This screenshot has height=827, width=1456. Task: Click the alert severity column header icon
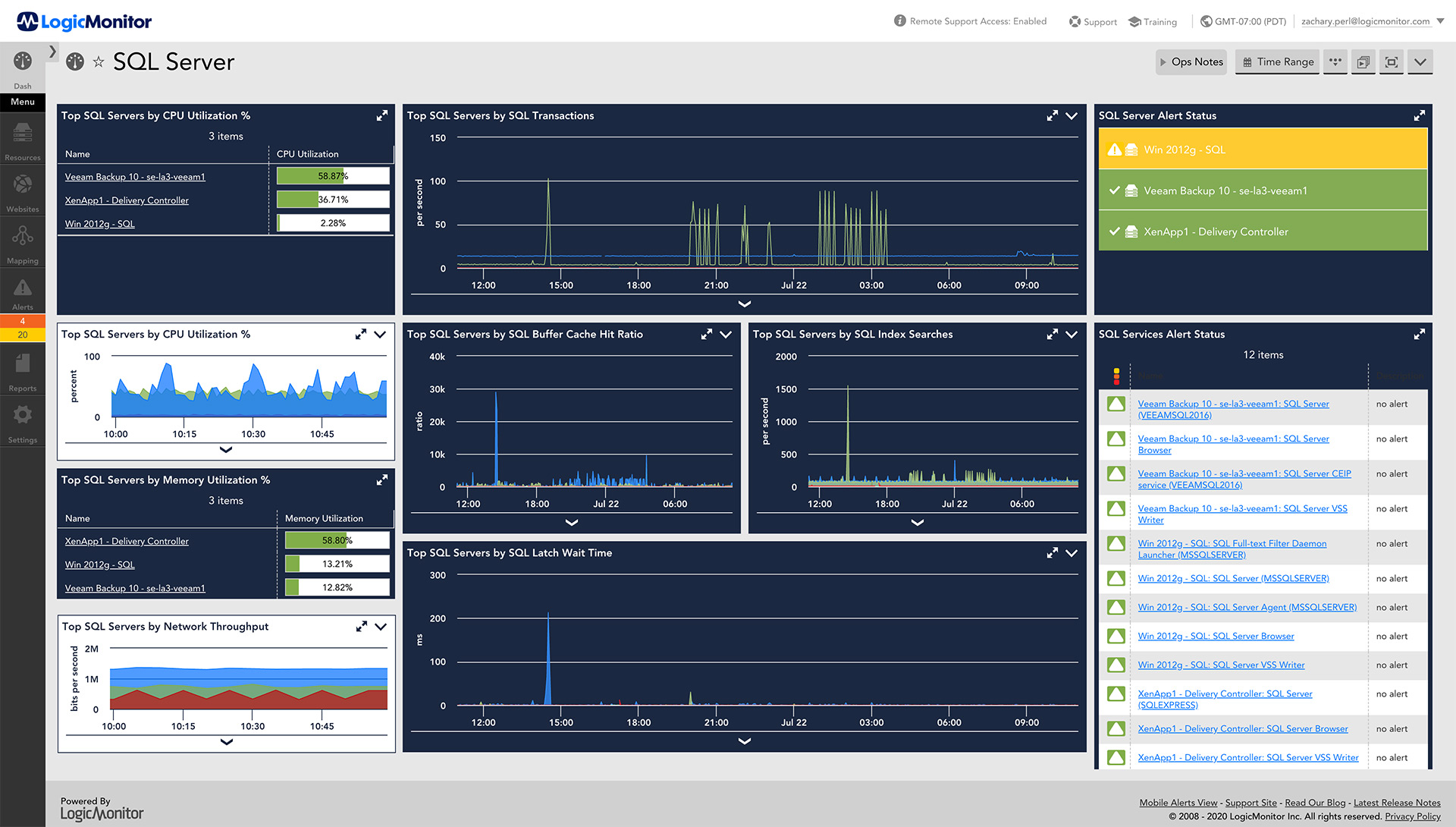click(1116, 376)
